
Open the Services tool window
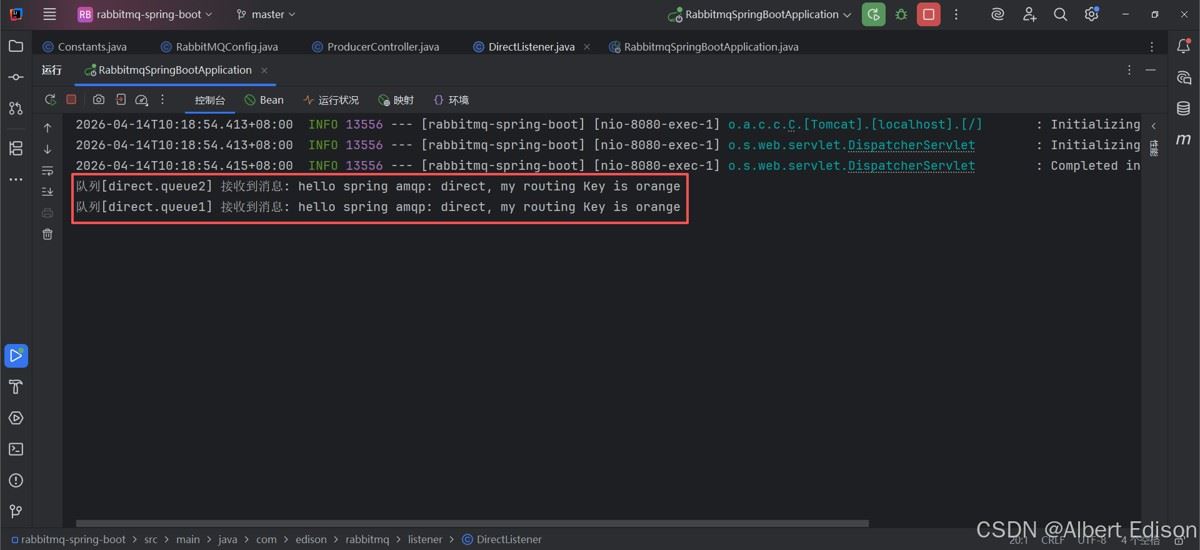click(x=15, y=418)
